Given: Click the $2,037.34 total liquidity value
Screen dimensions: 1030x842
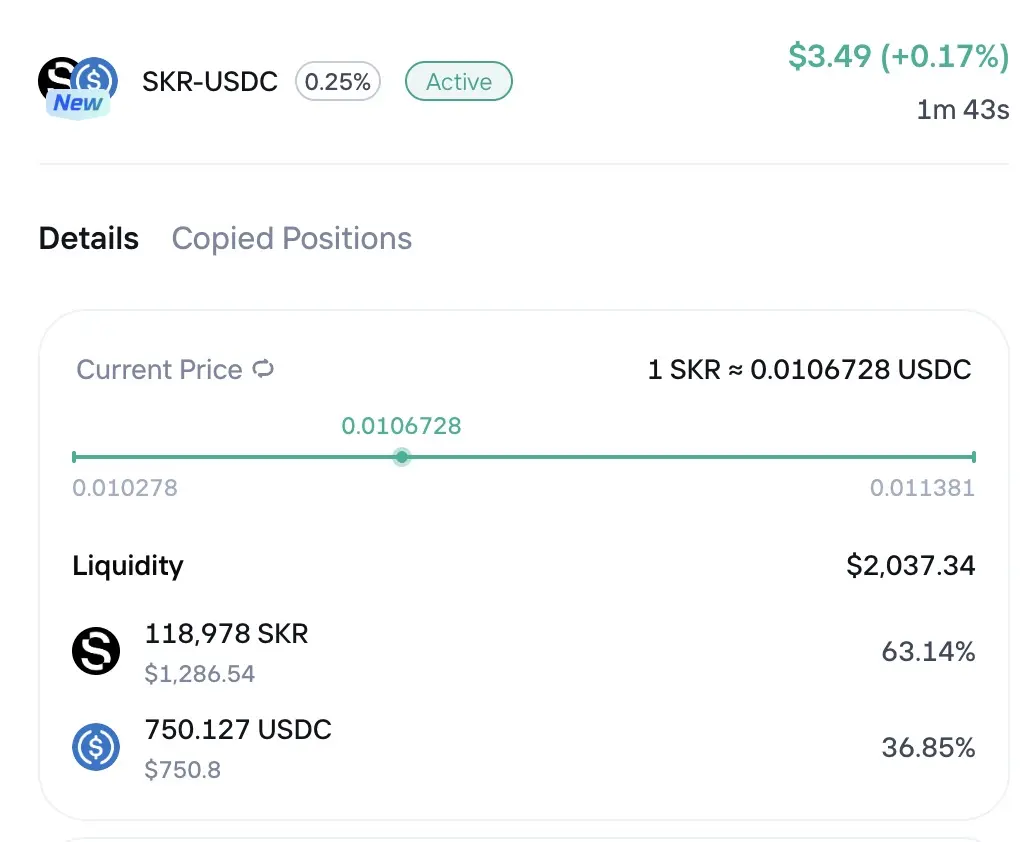Looking at the screenshot, I should [910, 566].
